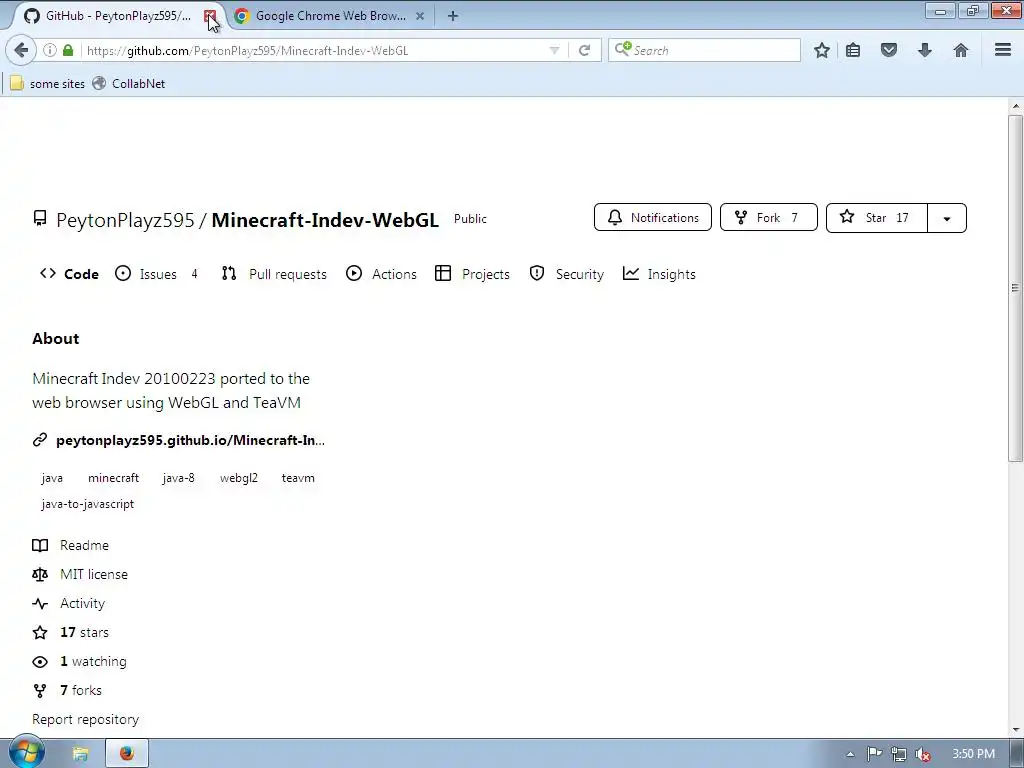
Task: Open Windows Explorer from the taskbar
Action: (x=80, y=754)
